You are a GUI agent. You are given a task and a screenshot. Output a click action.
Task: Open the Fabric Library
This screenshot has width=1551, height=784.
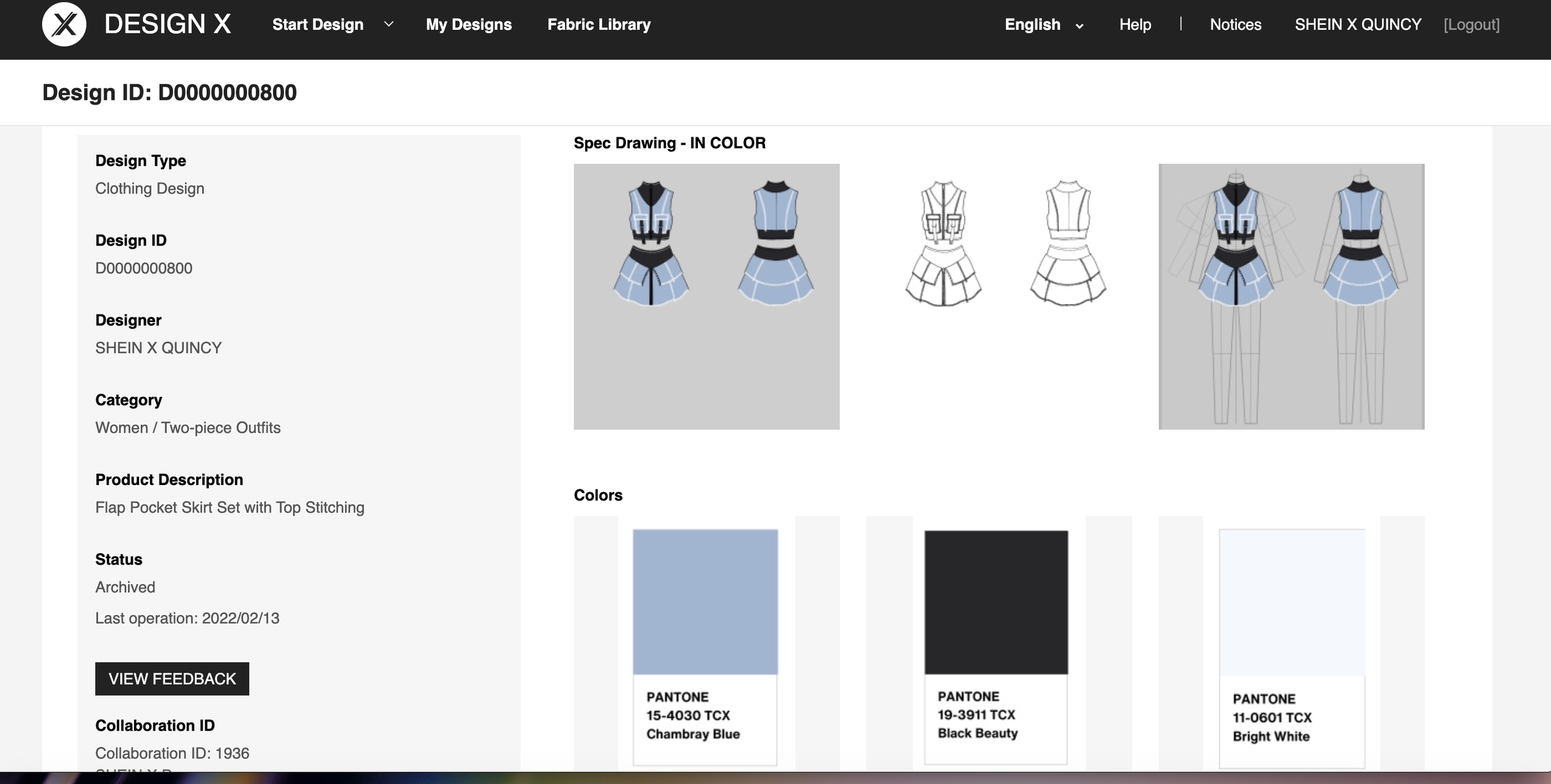598,25
